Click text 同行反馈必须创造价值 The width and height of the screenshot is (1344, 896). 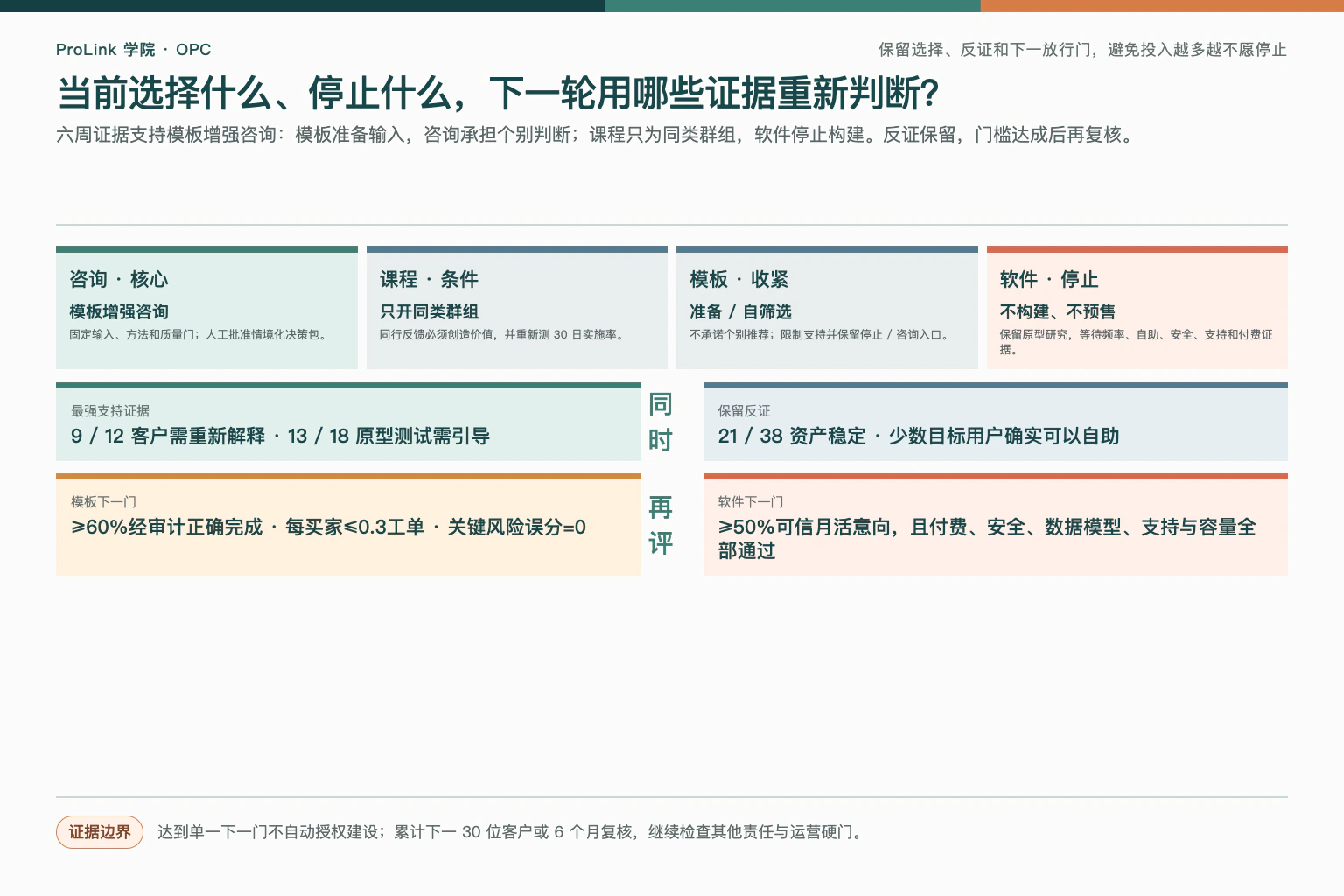(504, 334)
